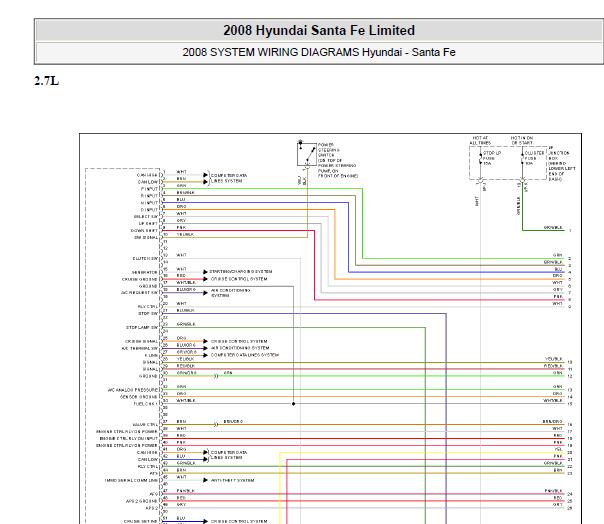Click the 'GRN/BLK' label at right connector 1
604x524 pixels.
point(553,228)
